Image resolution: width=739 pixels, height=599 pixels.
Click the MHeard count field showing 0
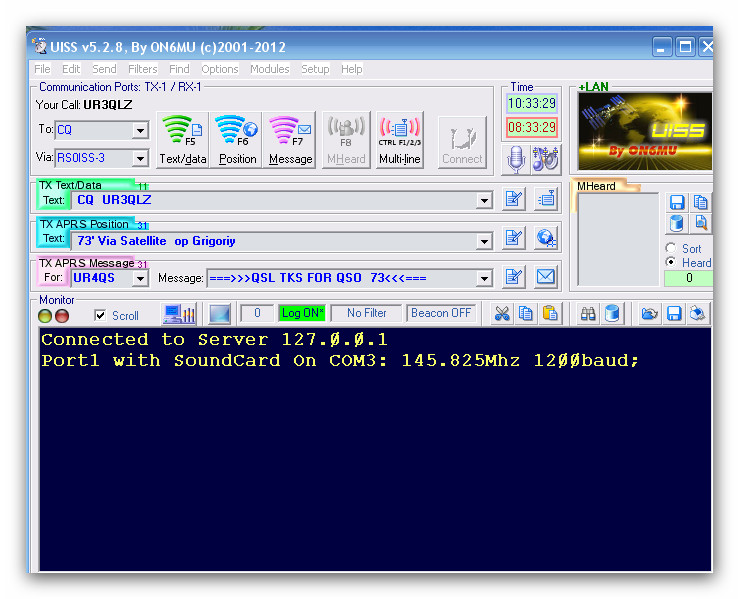[x=689, y=278]
